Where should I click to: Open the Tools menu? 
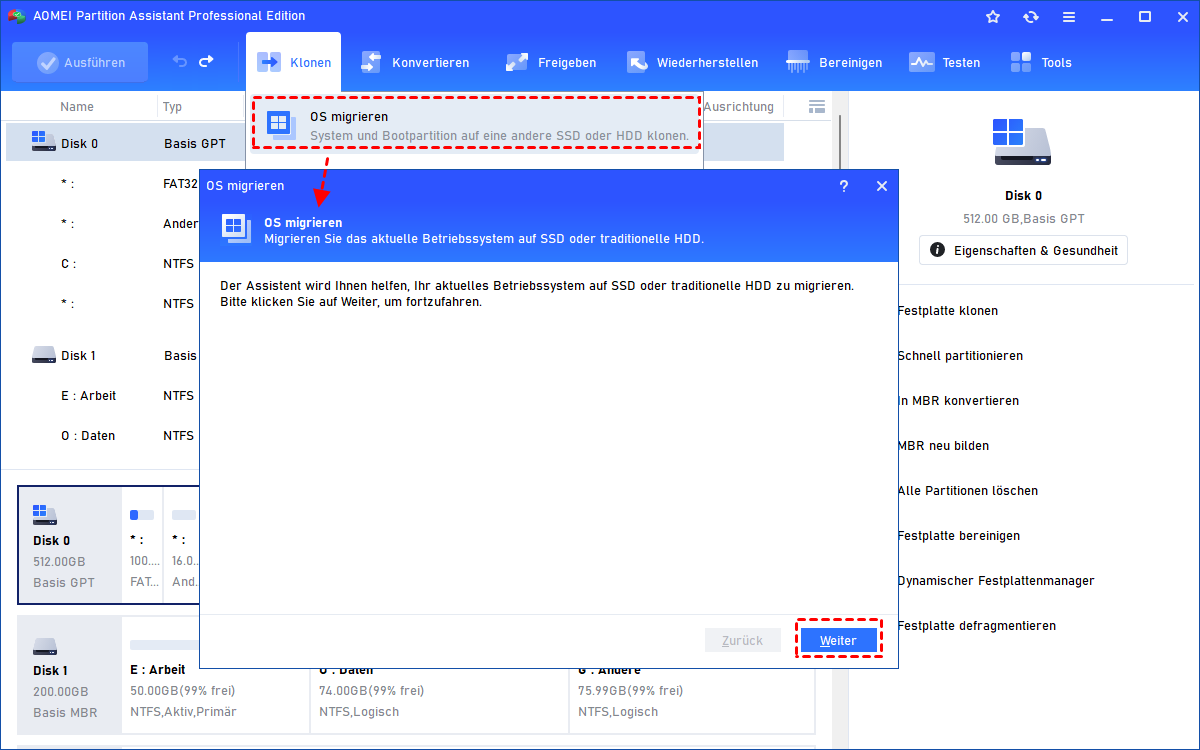coord(1041,62)
